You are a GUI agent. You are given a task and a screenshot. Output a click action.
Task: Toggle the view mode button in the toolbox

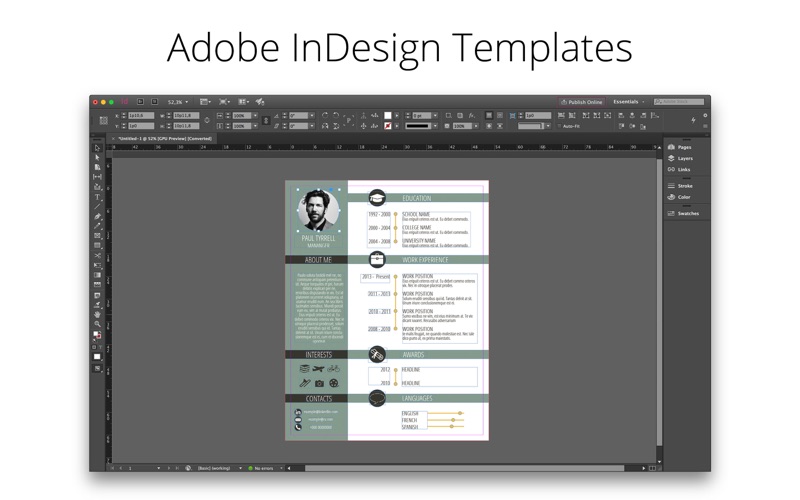(97, 368)
